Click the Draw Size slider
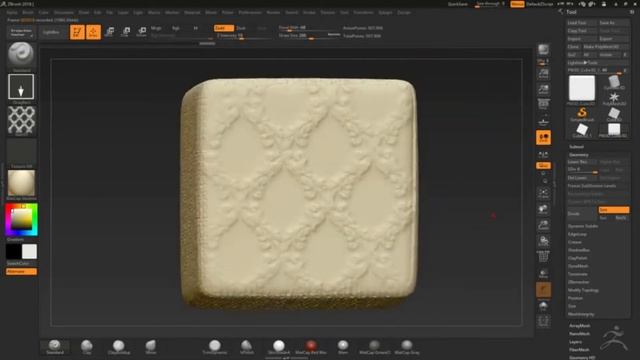640x360 pixels. point(309,36)
